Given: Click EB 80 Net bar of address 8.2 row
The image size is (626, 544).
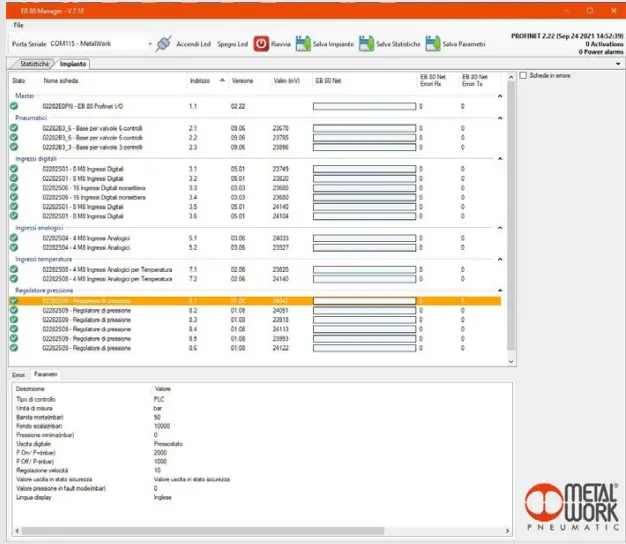Looking at the screenshot, I should click(x=364, y=310).
